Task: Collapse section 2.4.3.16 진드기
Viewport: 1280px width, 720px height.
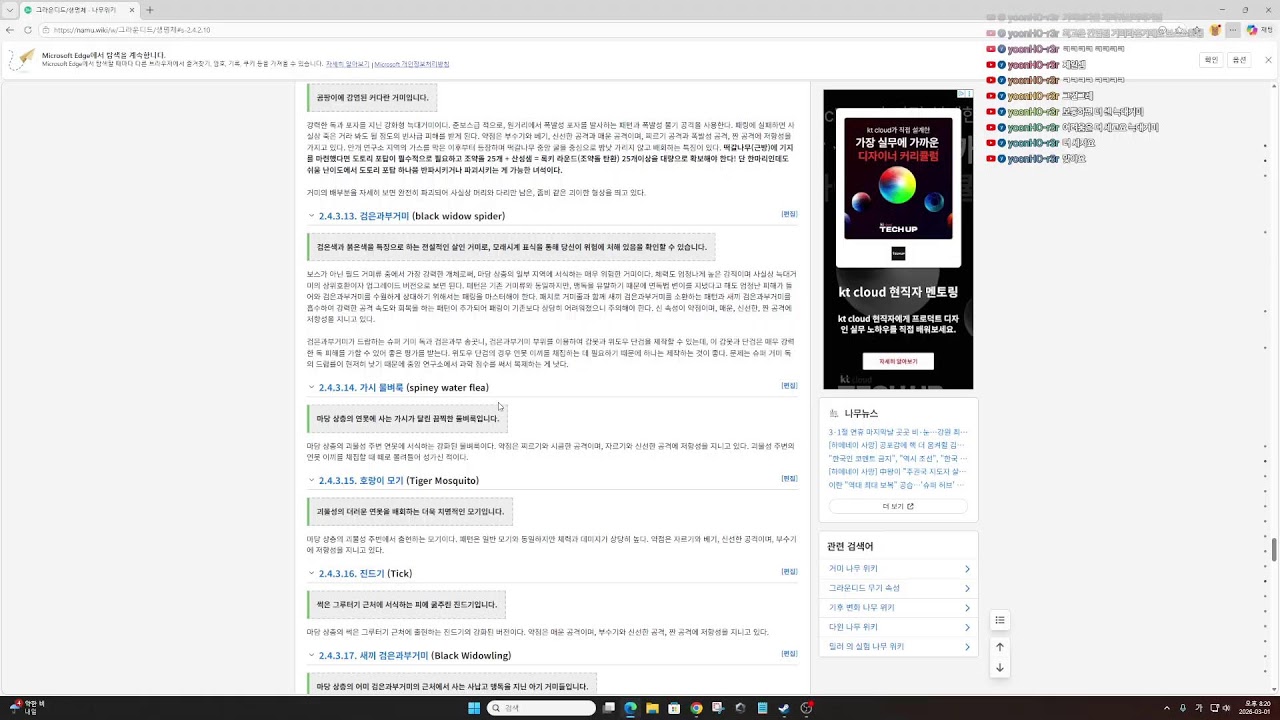Action: click(x=311, y=573)
